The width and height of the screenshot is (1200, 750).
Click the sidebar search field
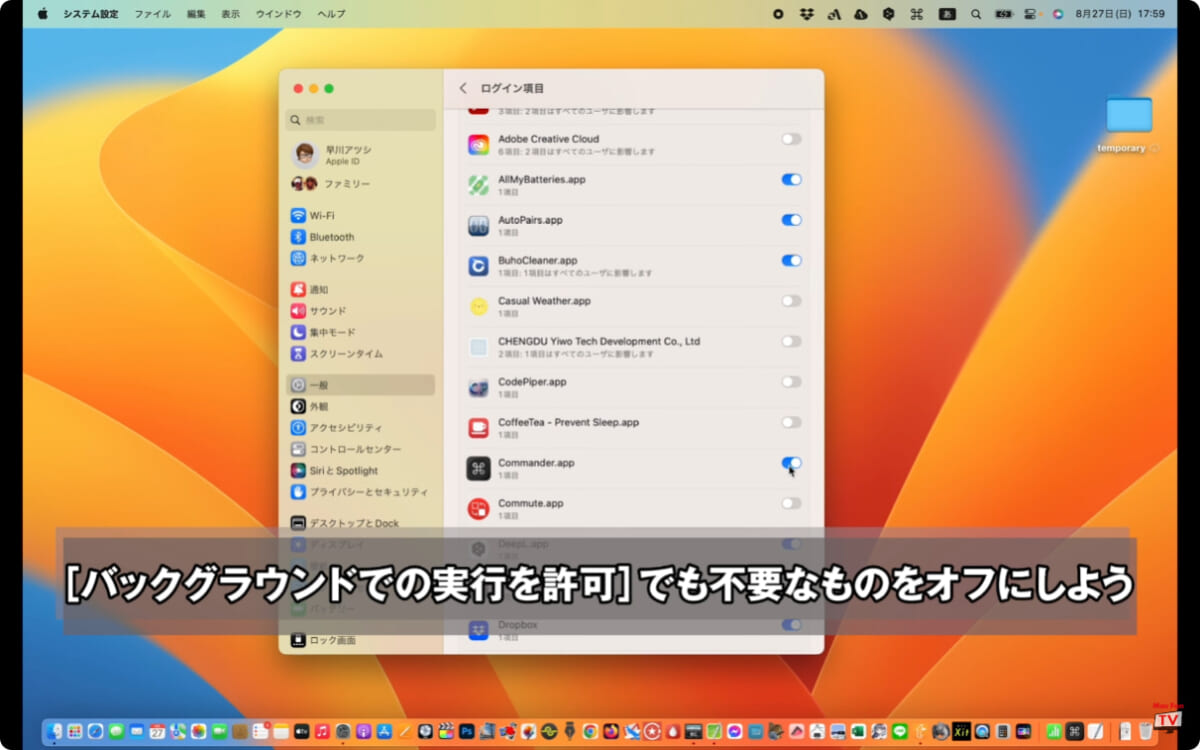click(361, 120)
